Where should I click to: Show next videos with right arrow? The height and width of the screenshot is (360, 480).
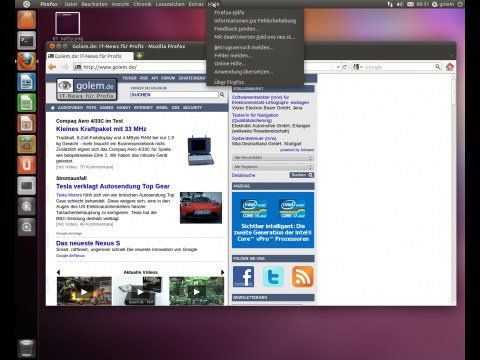[222, 272]
